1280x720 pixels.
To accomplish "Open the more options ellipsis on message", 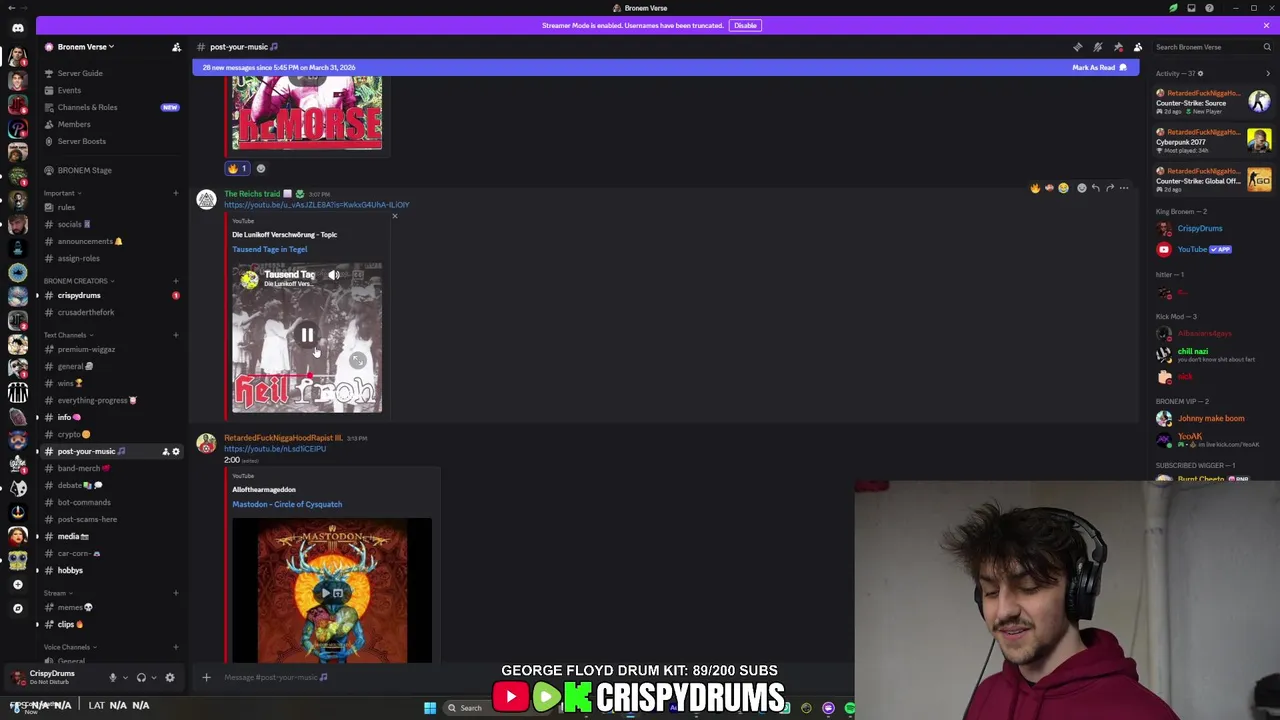I will tap(1124, 188).
